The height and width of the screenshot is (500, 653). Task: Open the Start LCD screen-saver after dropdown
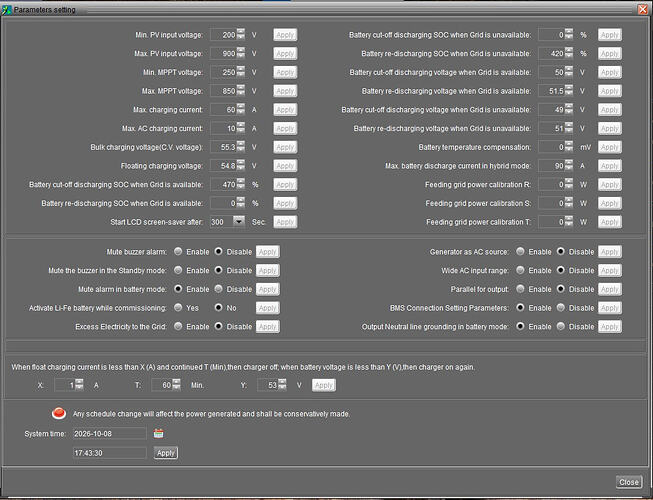[x=239, y=221]
